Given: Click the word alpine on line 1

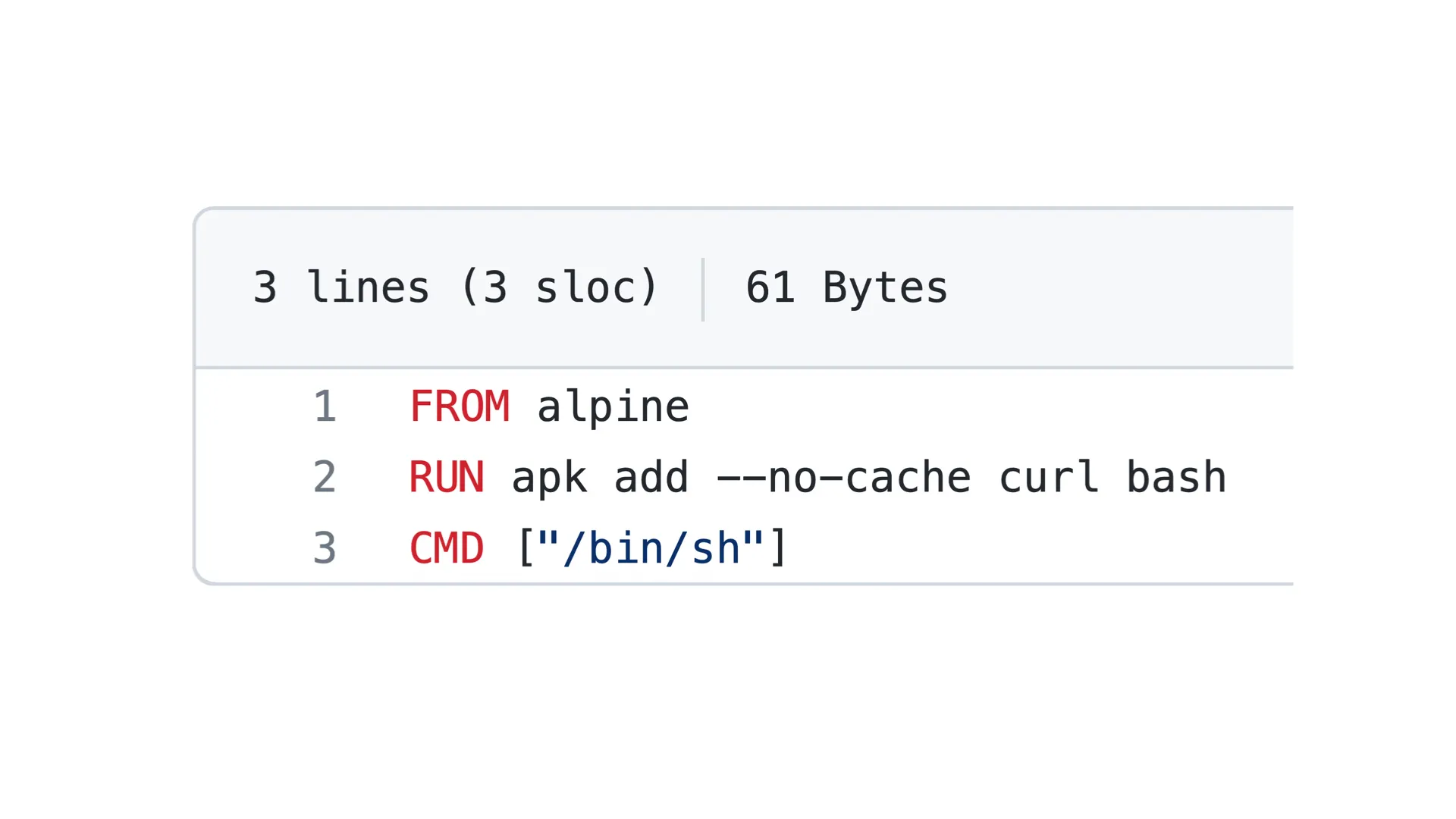Looking at the screenshot, I should 613,407.
